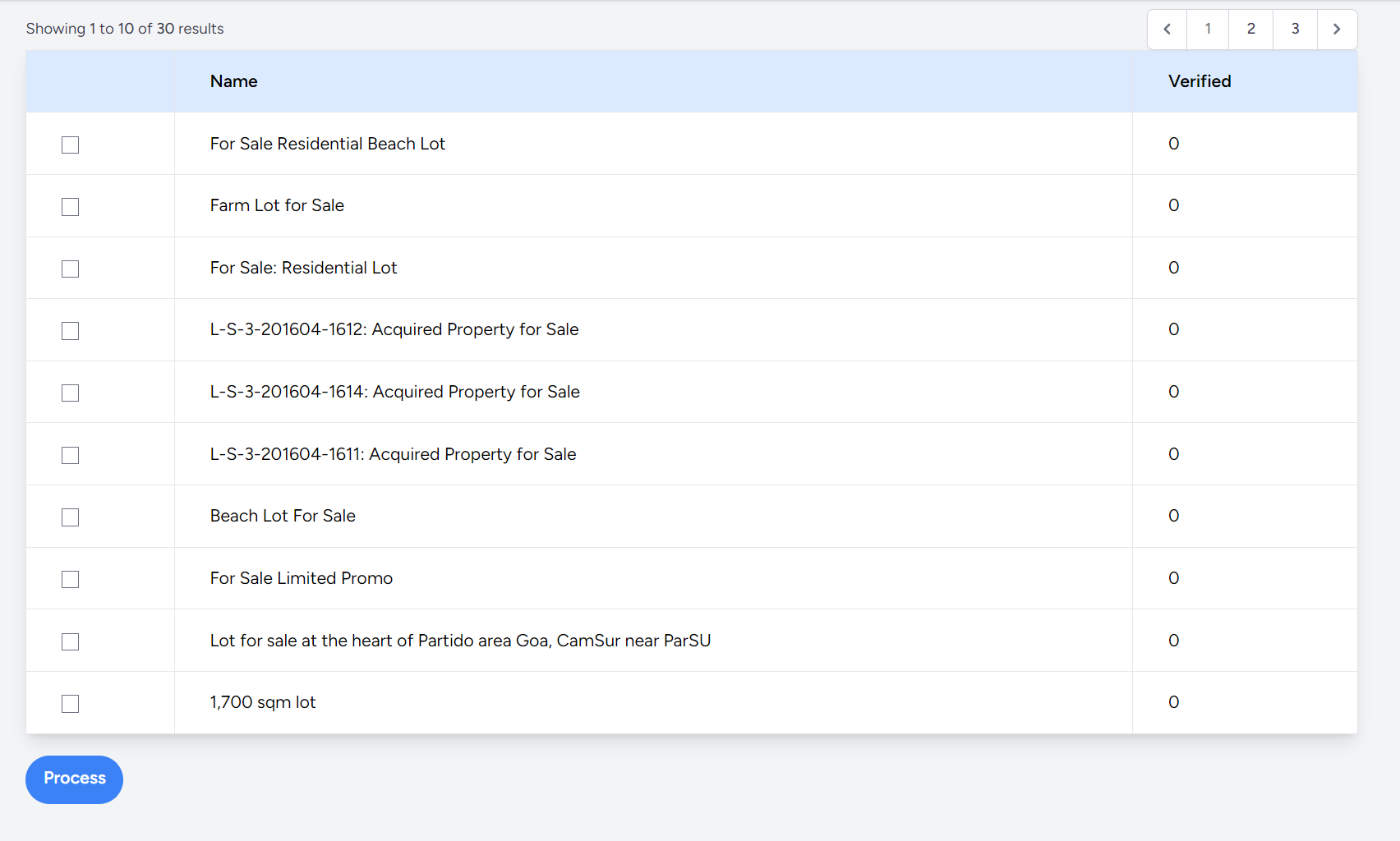Click the Name column header
This screenshot has height=841, width=1400.
[234, 81]
